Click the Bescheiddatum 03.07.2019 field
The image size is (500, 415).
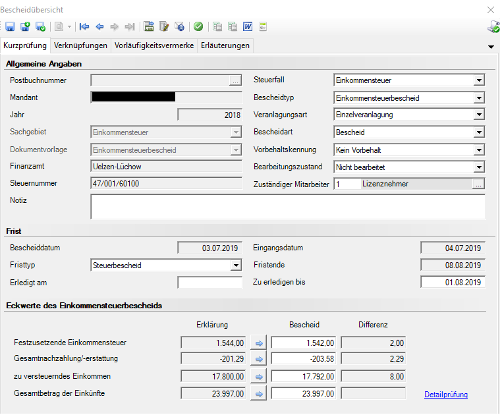[x=210, y=248]
